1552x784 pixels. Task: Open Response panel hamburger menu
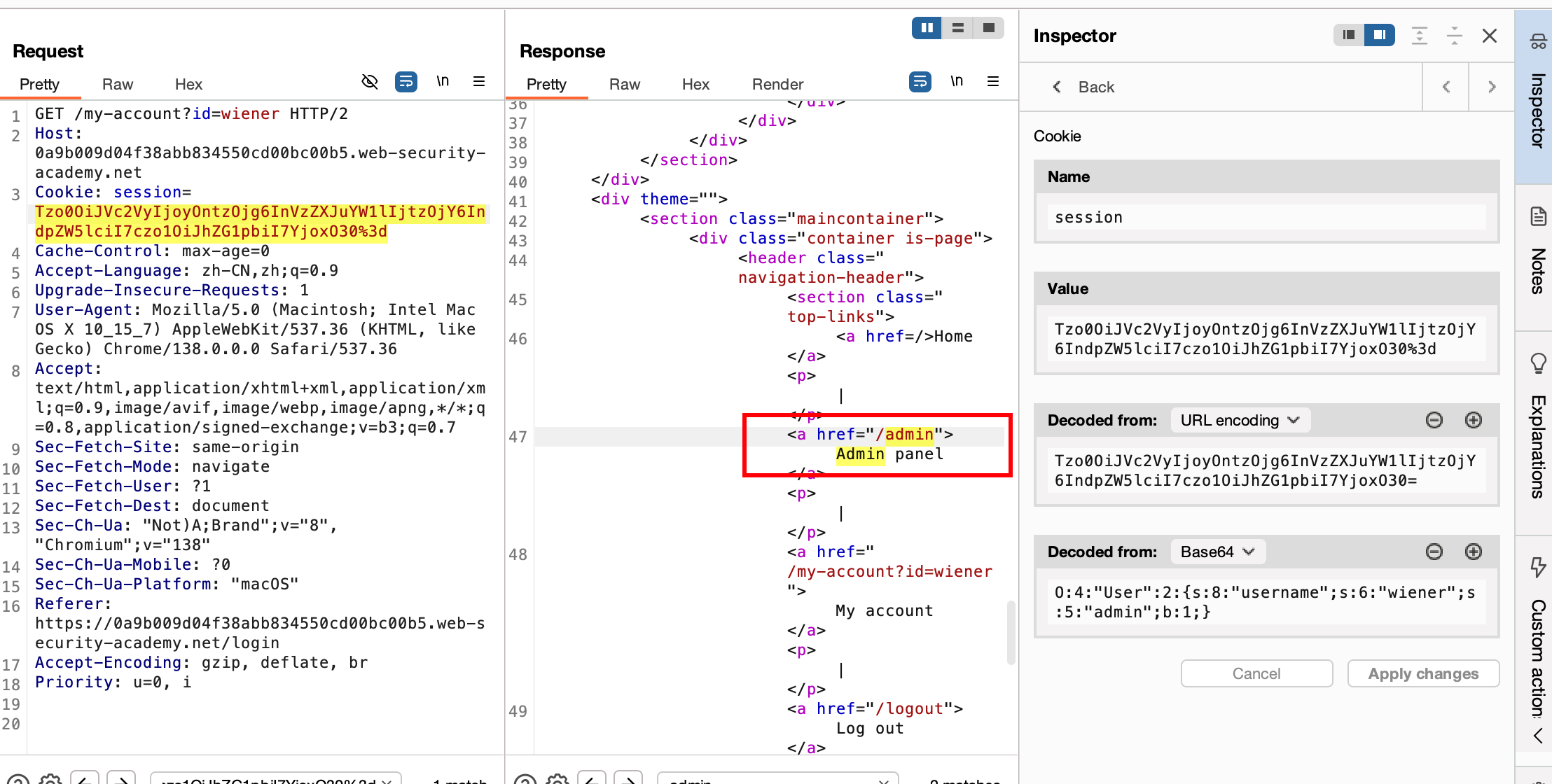tap(993, 82)
